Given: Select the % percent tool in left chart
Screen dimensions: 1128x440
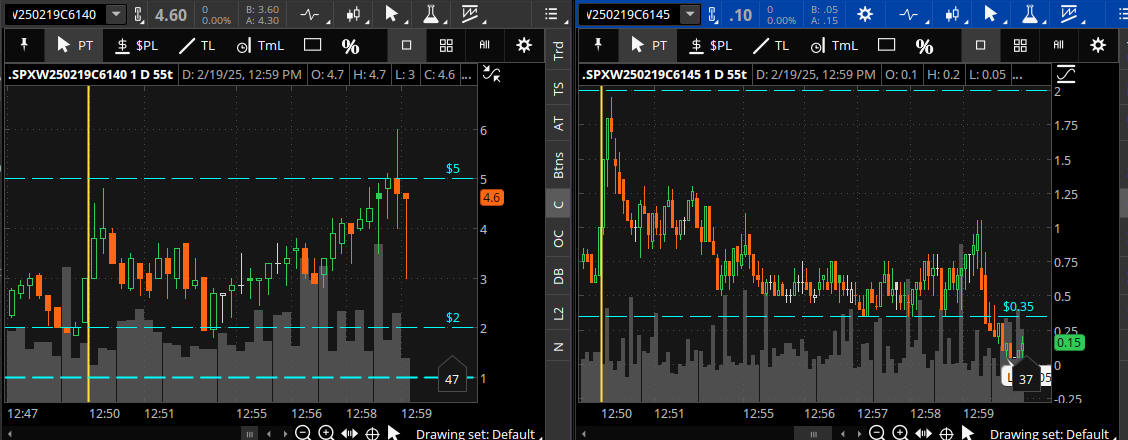Looking at the screenshot, I should (x=350, y=46).
